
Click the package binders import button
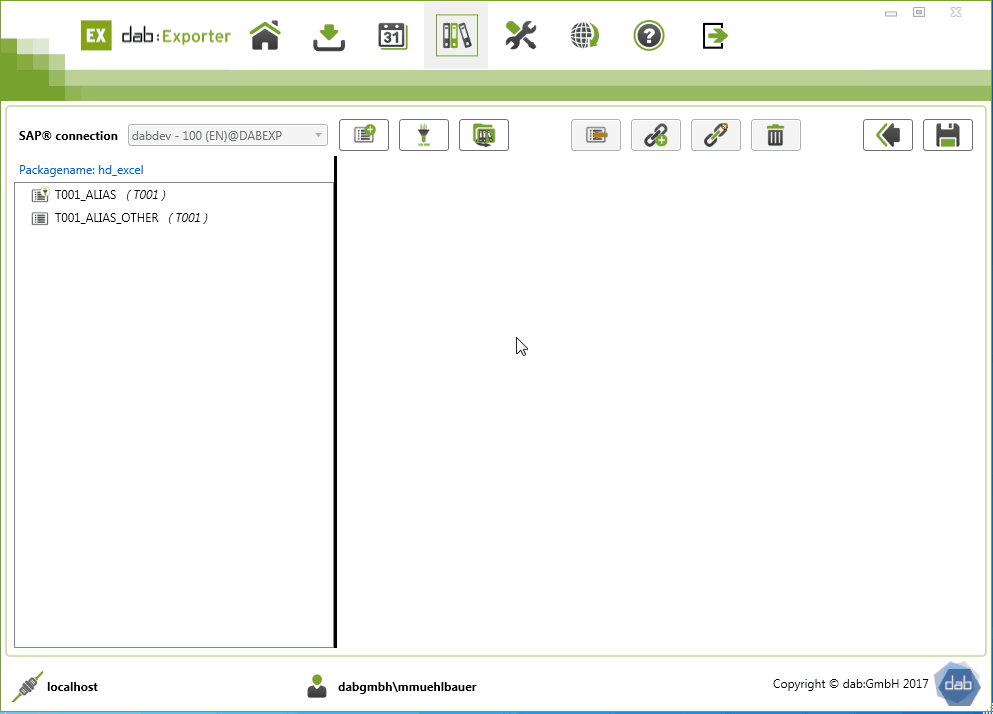point(484,135)
